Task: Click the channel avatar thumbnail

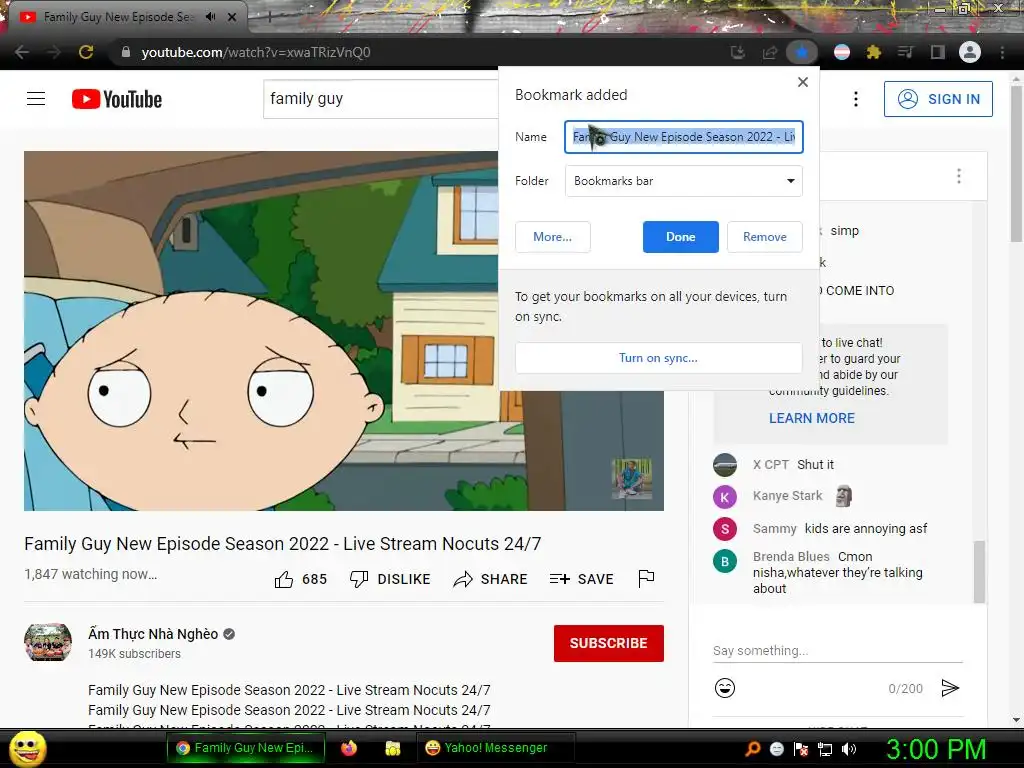Action: coord(48,642)
